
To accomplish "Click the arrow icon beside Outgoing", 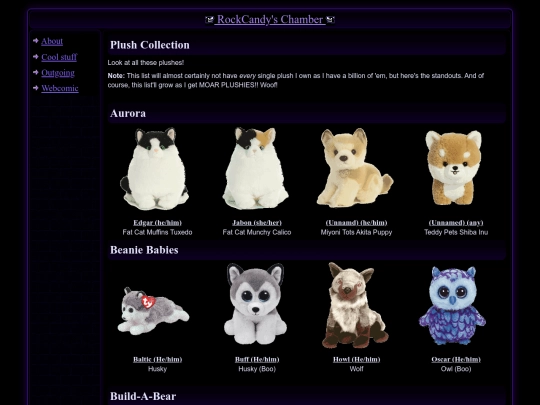I will [x=36, y=72].
